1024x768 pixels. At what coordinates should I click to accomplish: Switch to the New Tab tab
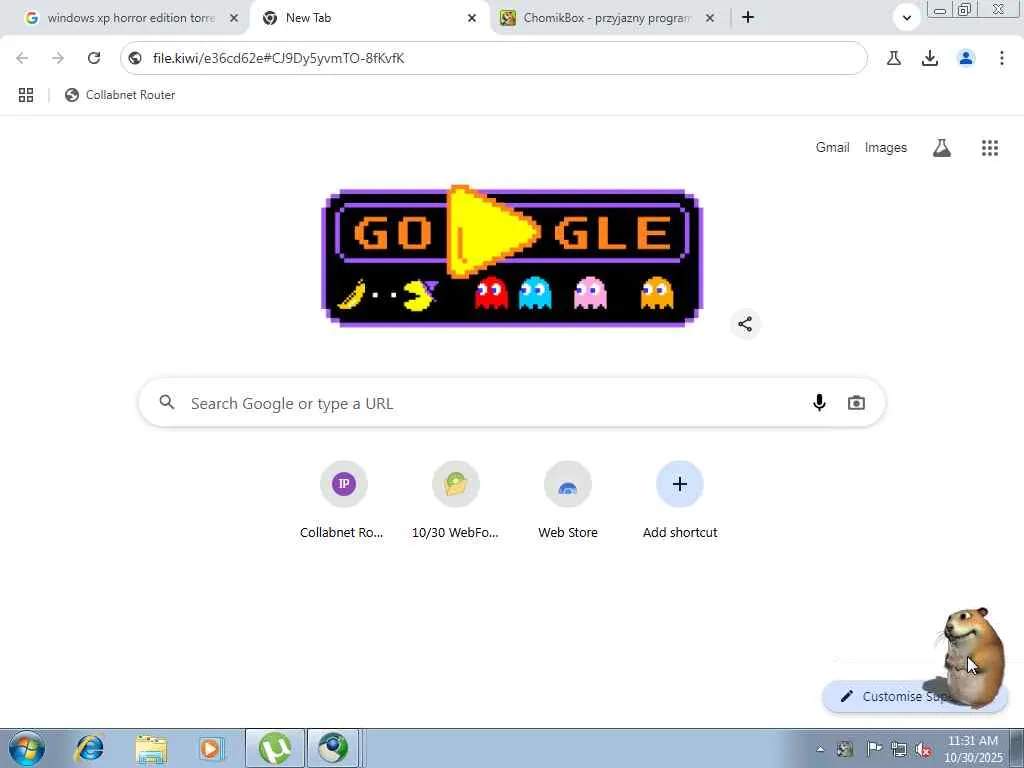point(369,18)
